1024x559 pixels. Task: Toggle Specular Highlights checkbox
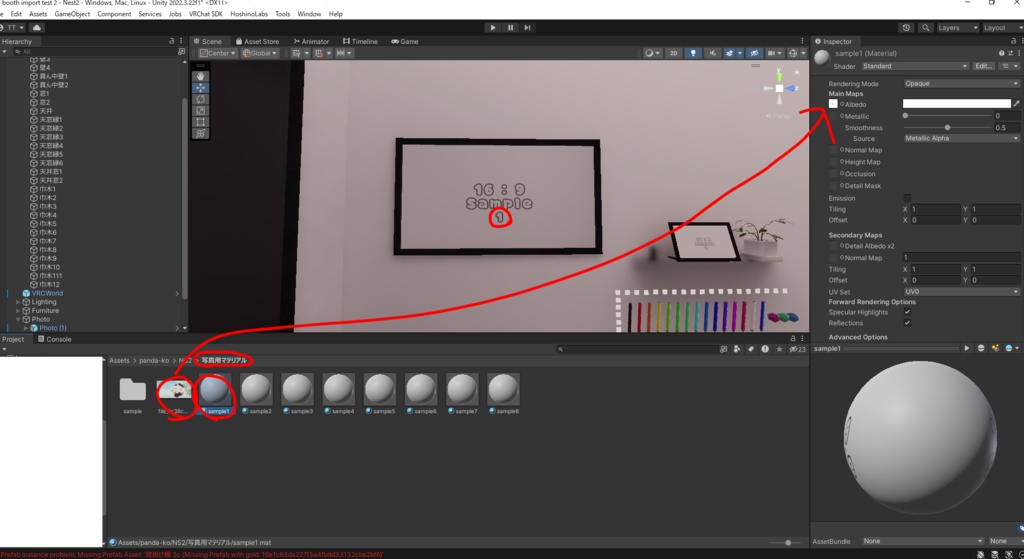click(x=907, y=312)
